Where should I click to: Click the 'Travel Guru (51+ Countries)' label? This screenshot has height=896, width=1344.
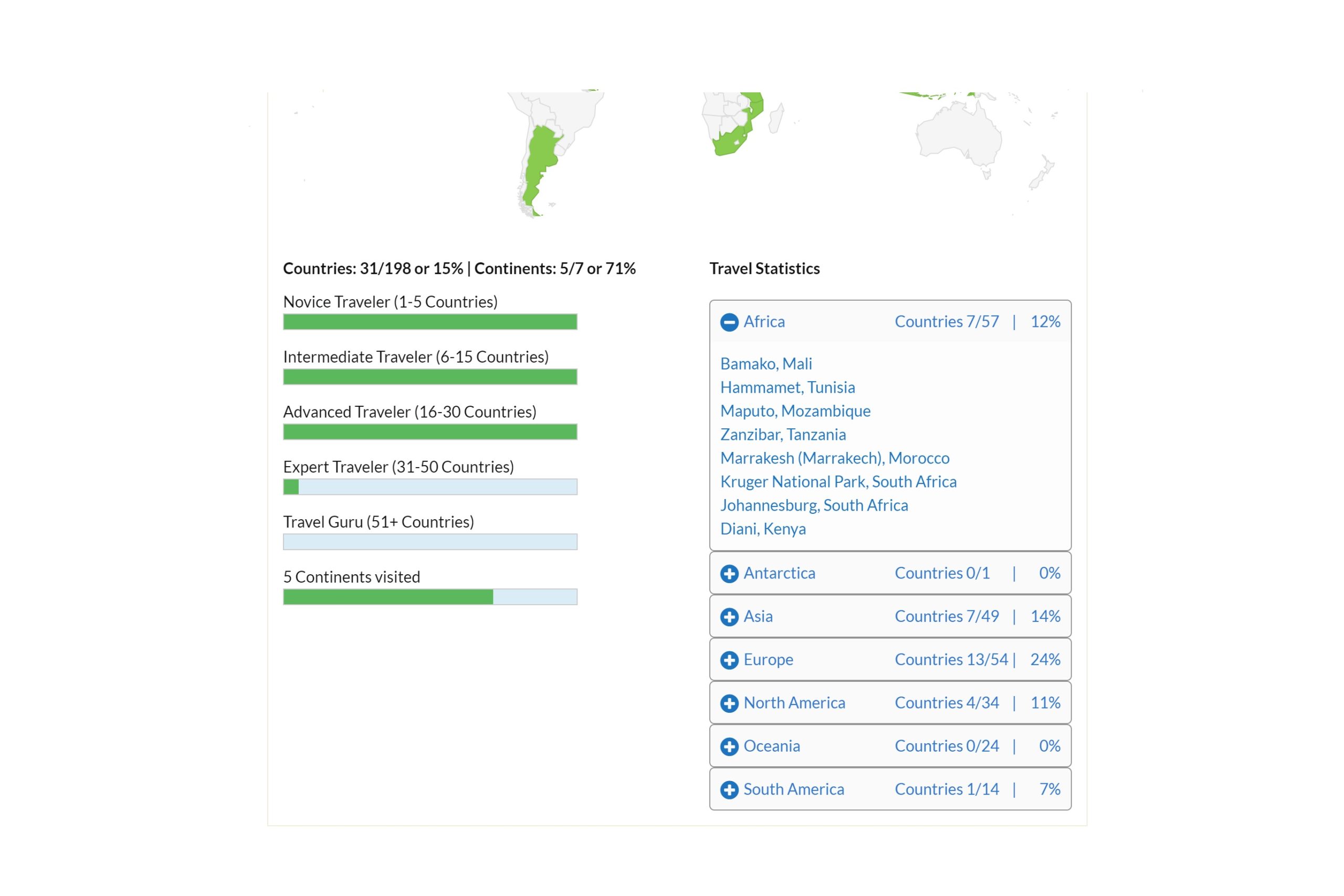tap(379, 522)
